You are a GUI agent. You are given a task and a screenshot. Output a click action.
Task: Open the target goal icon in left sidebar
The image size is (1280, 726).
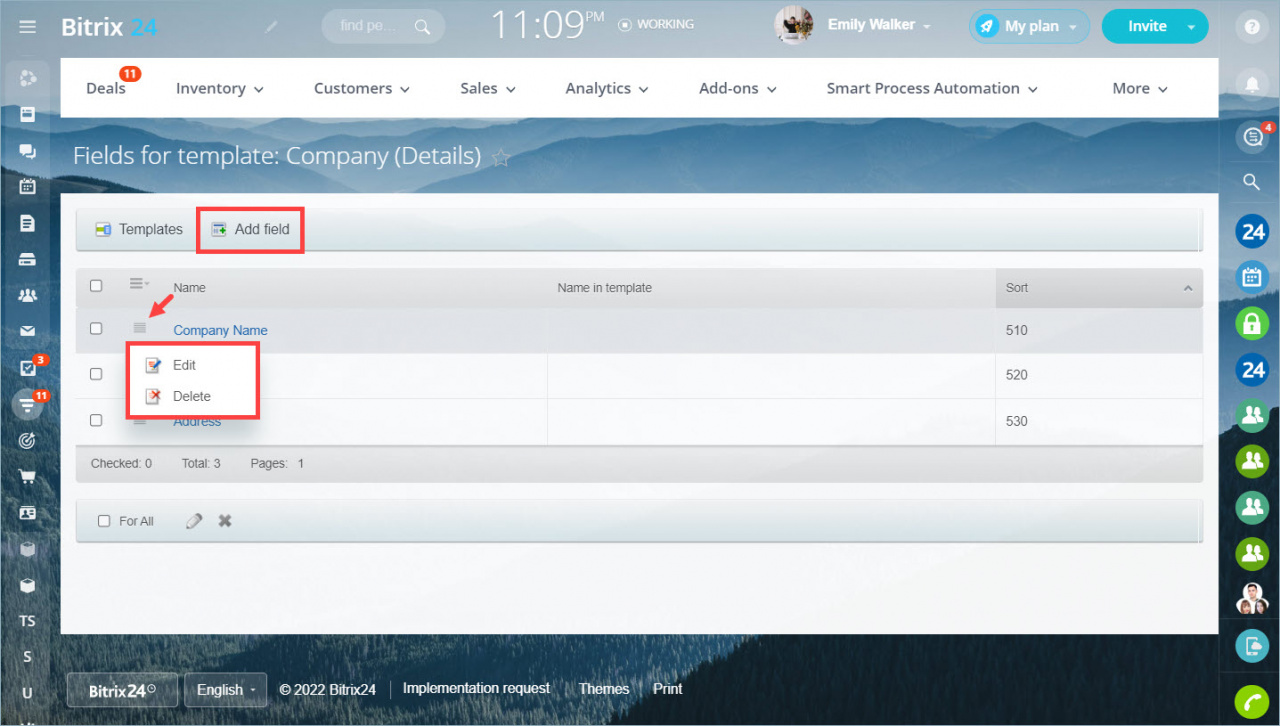(x=28, y=440)
